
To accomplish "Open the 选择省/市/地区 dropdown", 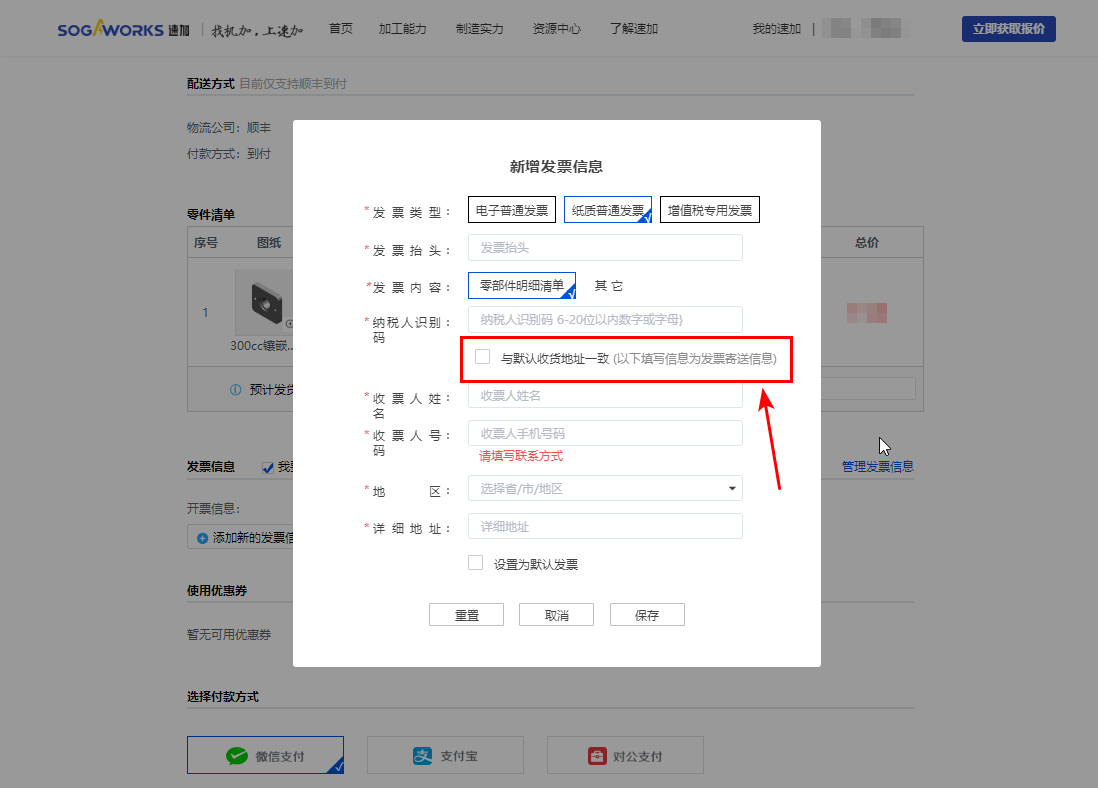I will pyautogui.click(x=605, y=488).
